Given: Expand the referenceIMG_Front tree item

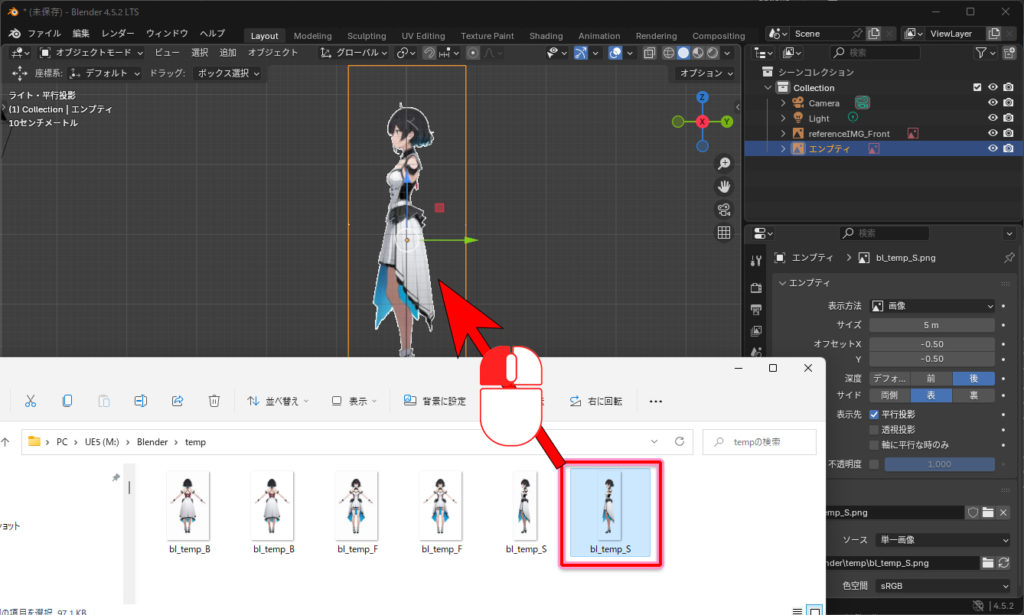Looking at the screenshot, I should click(x=783, y=133).
